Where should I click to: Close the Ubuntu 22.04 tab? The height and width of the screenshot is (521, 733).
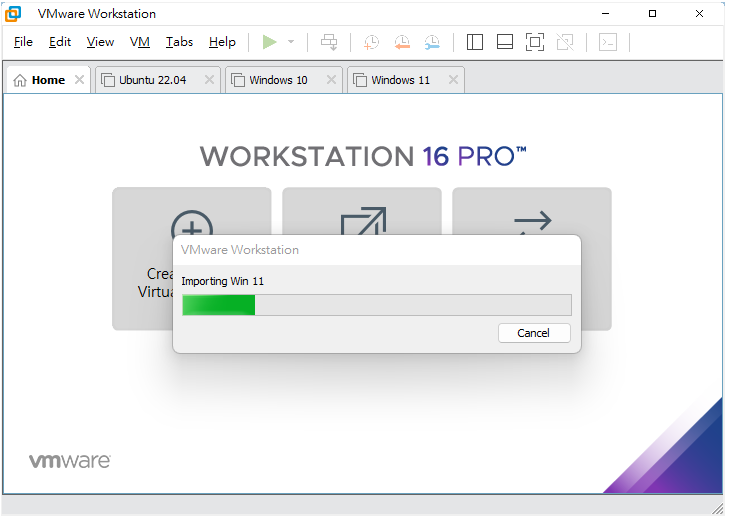[x=209, y=80]
